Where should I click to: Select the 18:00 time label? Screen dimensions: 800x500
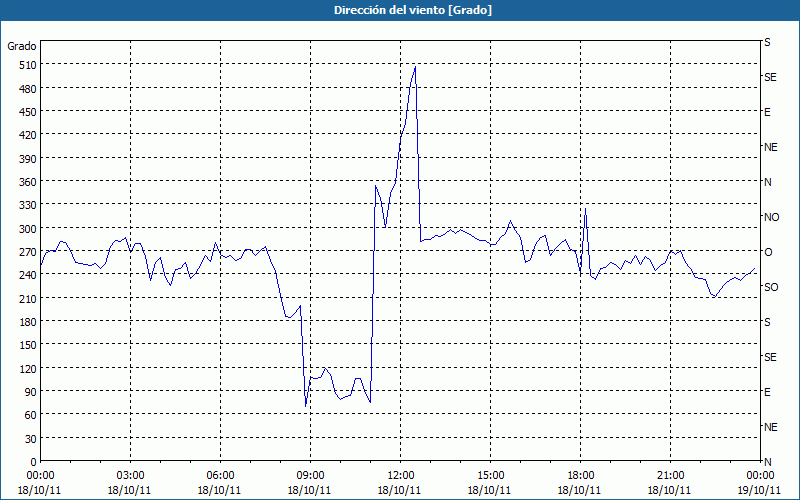click(581, 476)
